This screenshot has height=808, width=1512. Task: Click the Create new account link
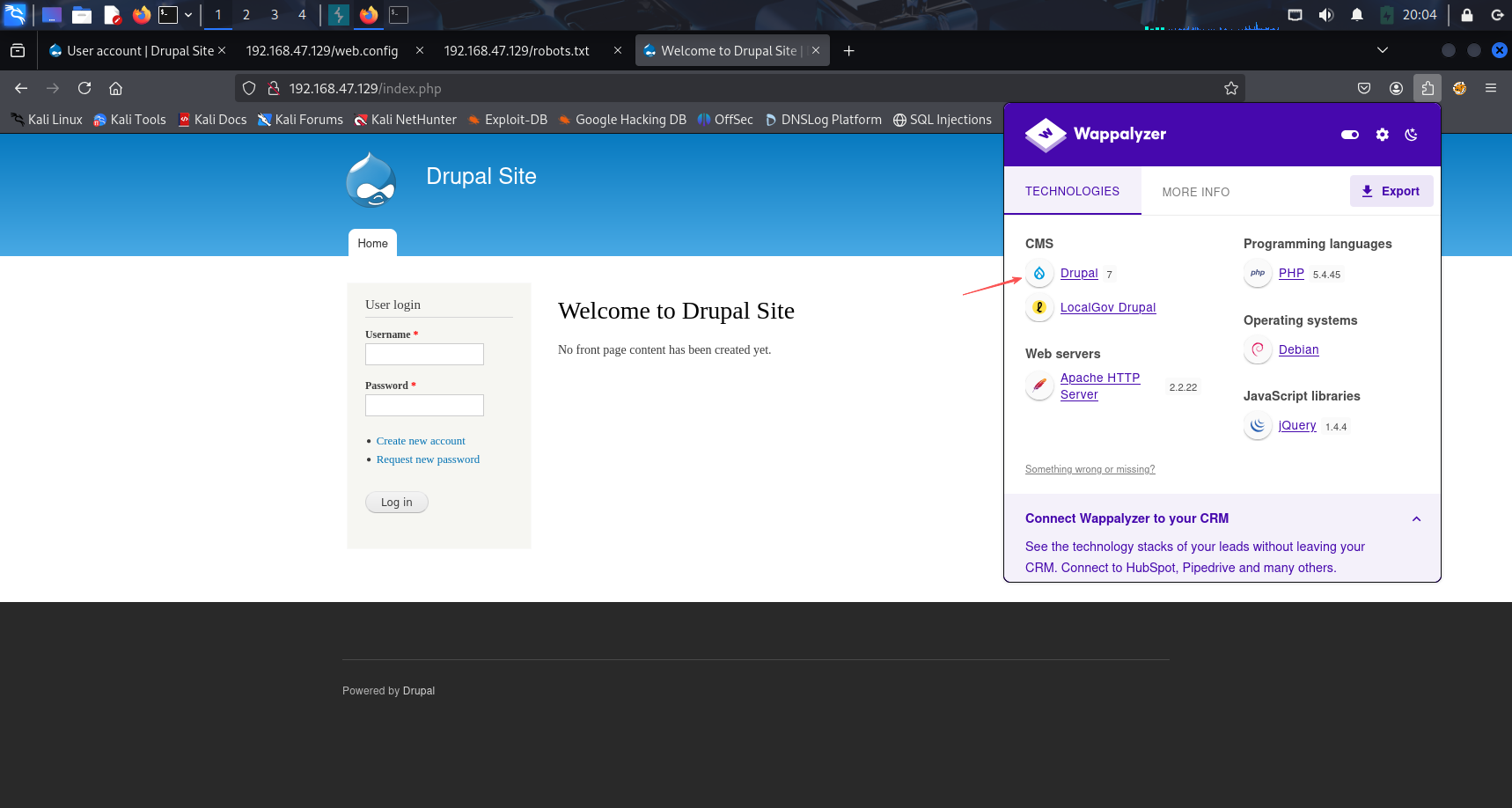click(421, 441)
